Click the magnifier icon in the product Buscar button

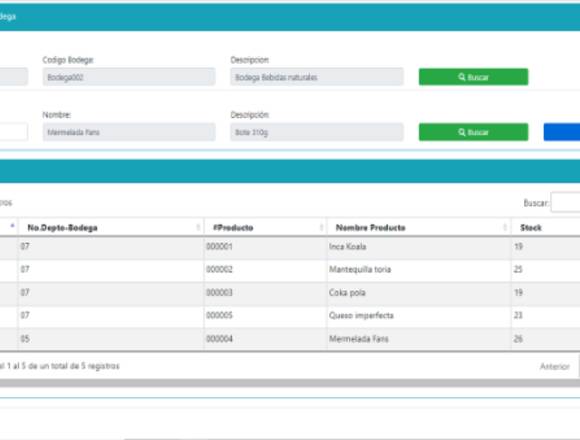pos(462,132)
